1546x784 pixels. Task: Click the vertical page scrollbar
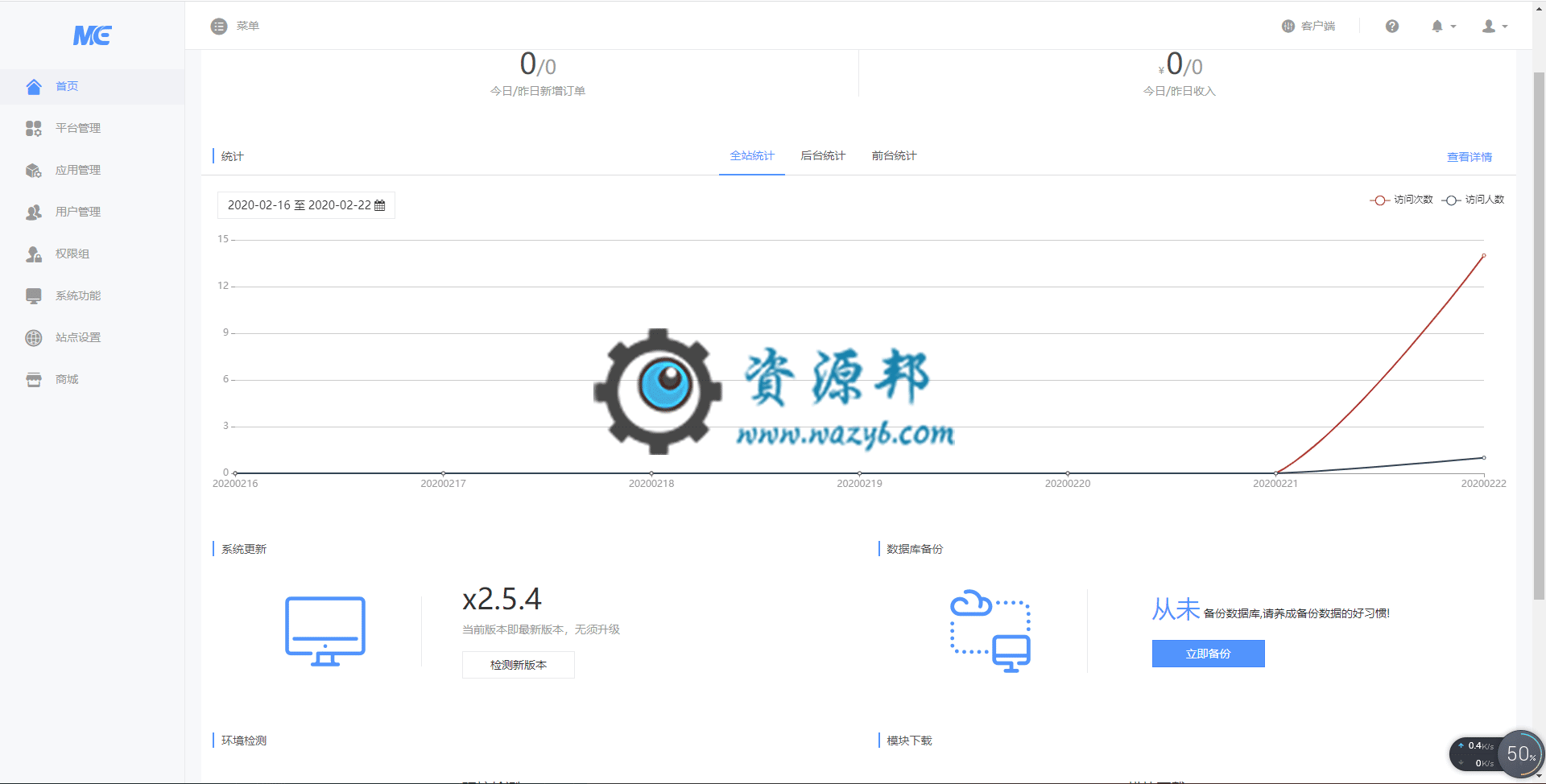1539,336
